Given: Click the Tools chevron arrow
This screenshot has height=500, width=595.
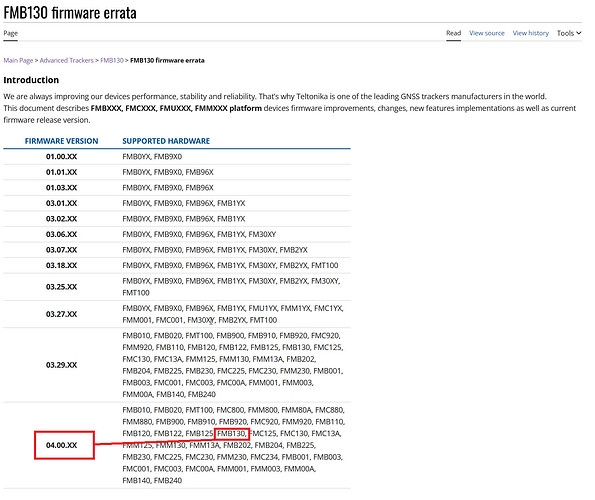Looking at the screenshot, I should (579, 33).
